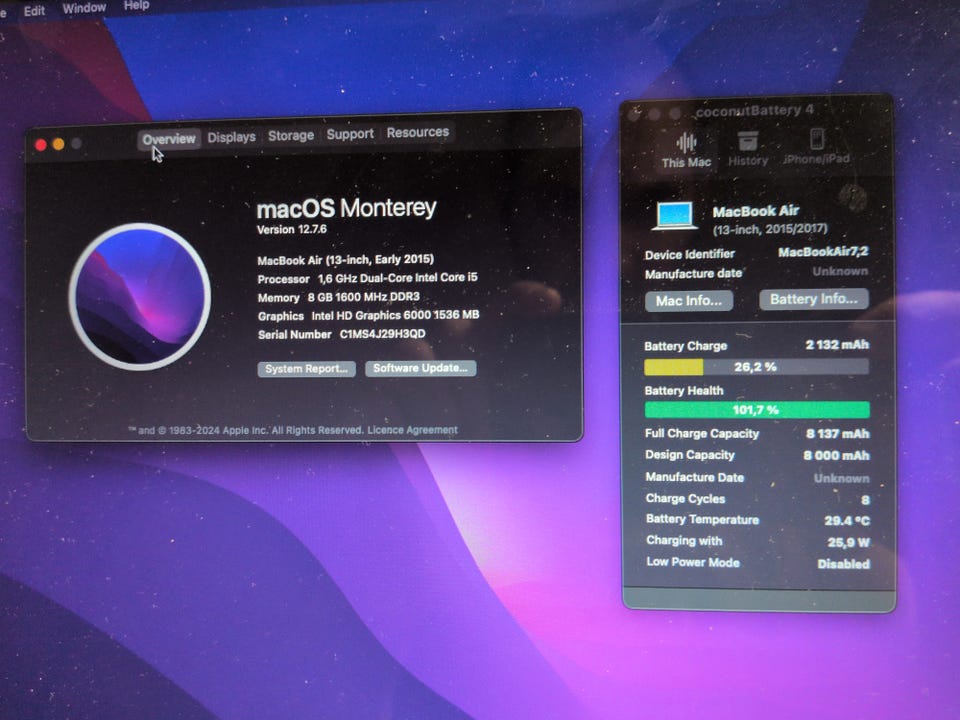The height and width of the screenshot is (720, 960).
Task: Click the MacBook Air laptop icon
Action: [674, 216]
